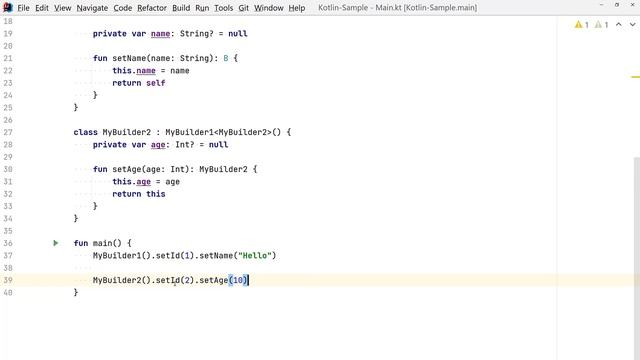Open the File menu
The width and height of the screenshot is (640, 360).
[23, 8]
